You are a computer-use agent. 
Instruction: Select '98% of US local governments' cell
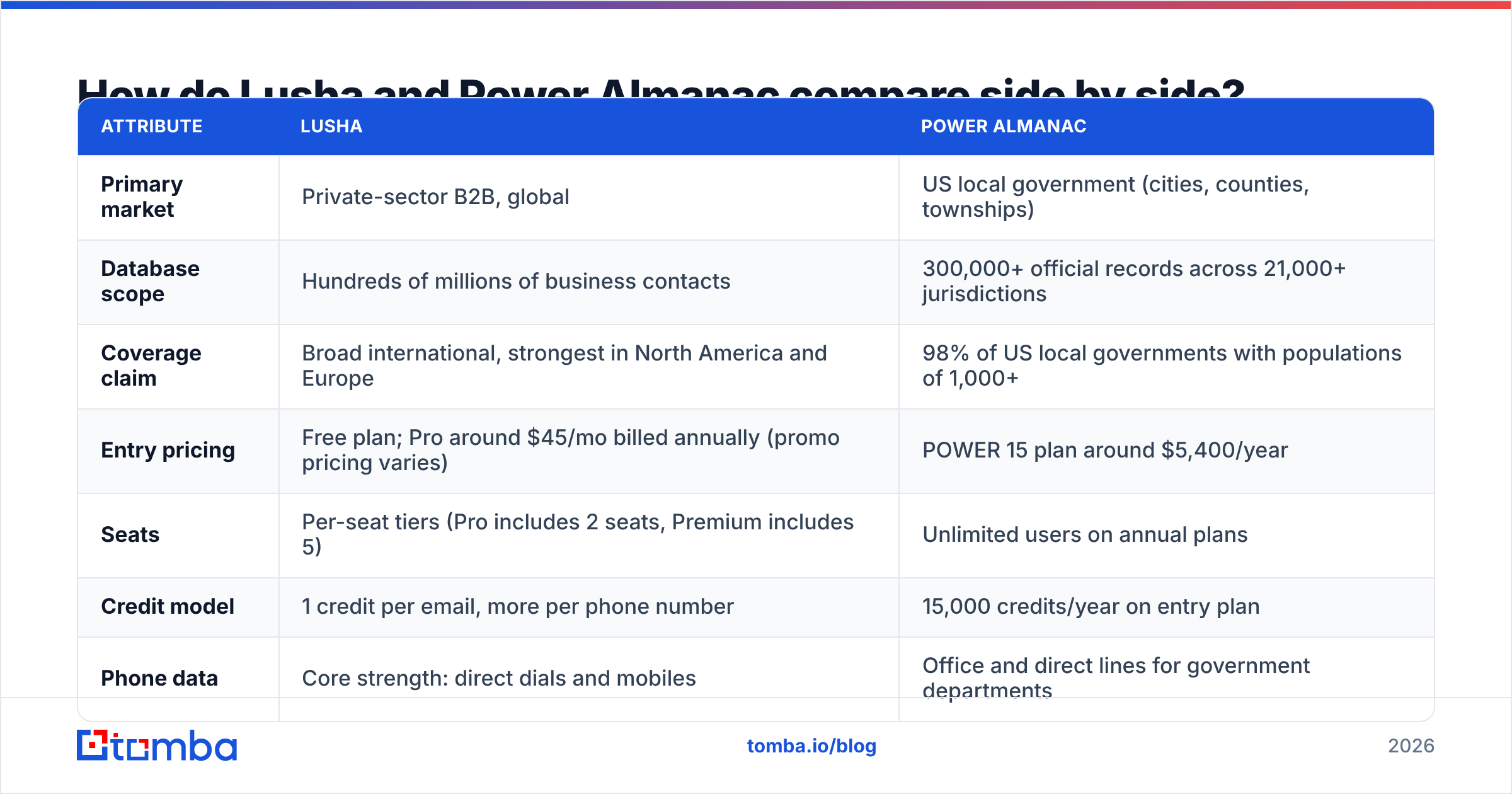coord(1166,366)
